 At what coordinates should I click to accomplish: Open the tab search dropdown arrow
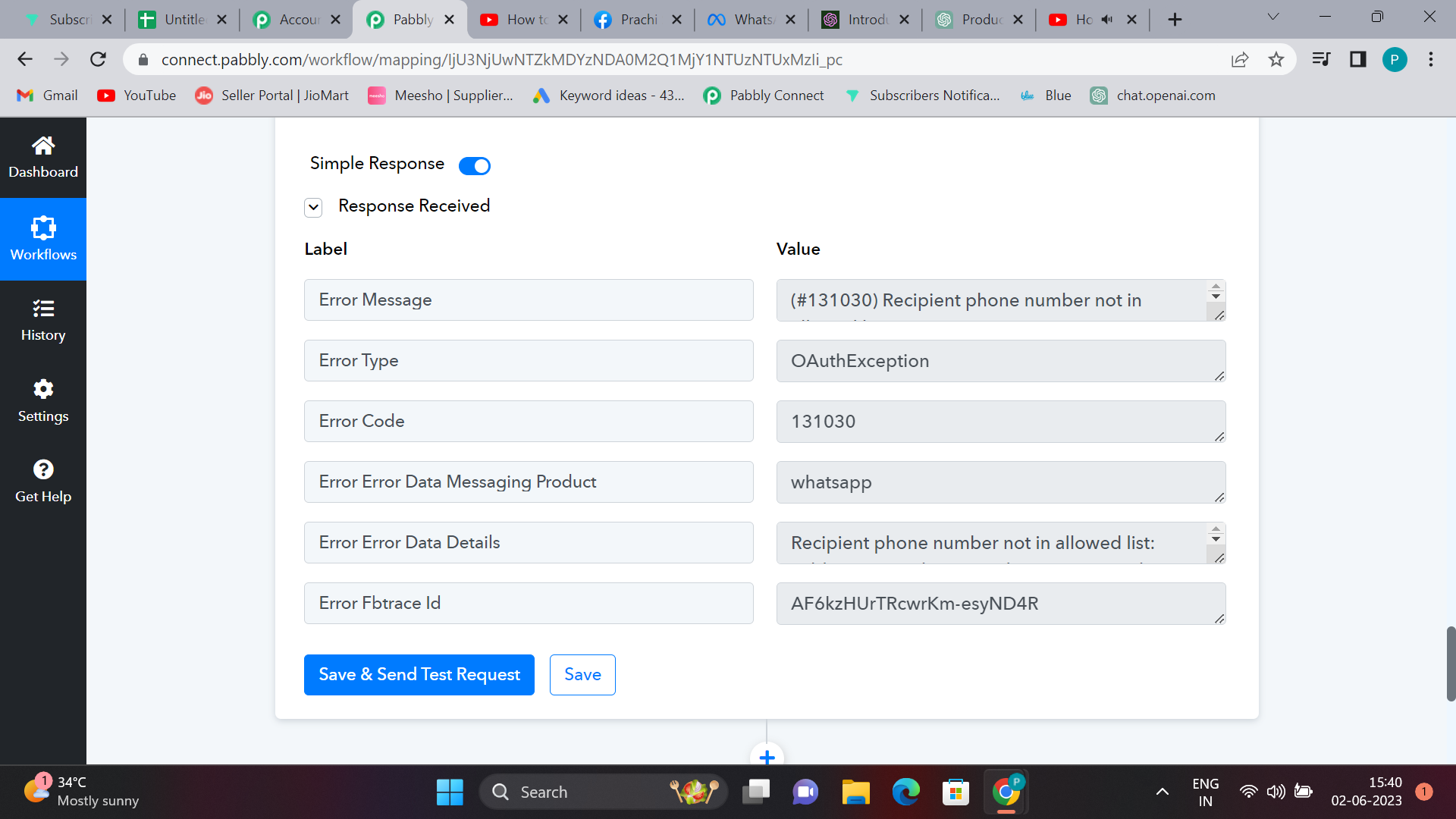(1273, 17)
